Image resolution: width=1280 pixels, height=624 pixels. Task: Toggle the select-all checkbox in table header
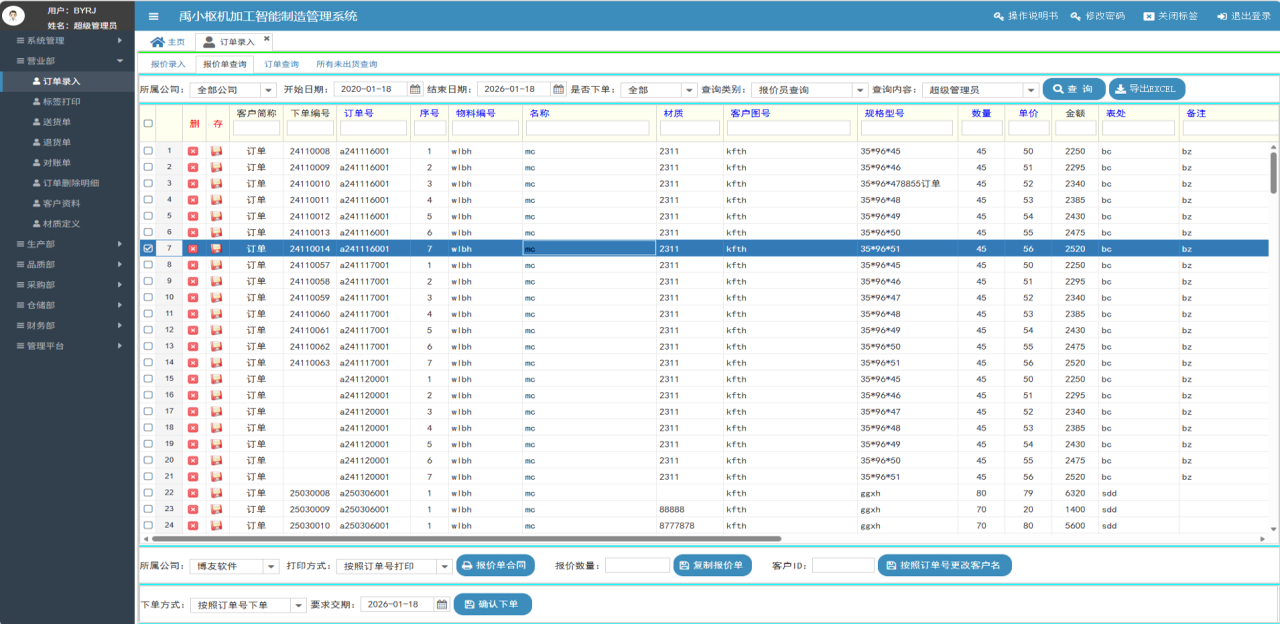point(148,124)
